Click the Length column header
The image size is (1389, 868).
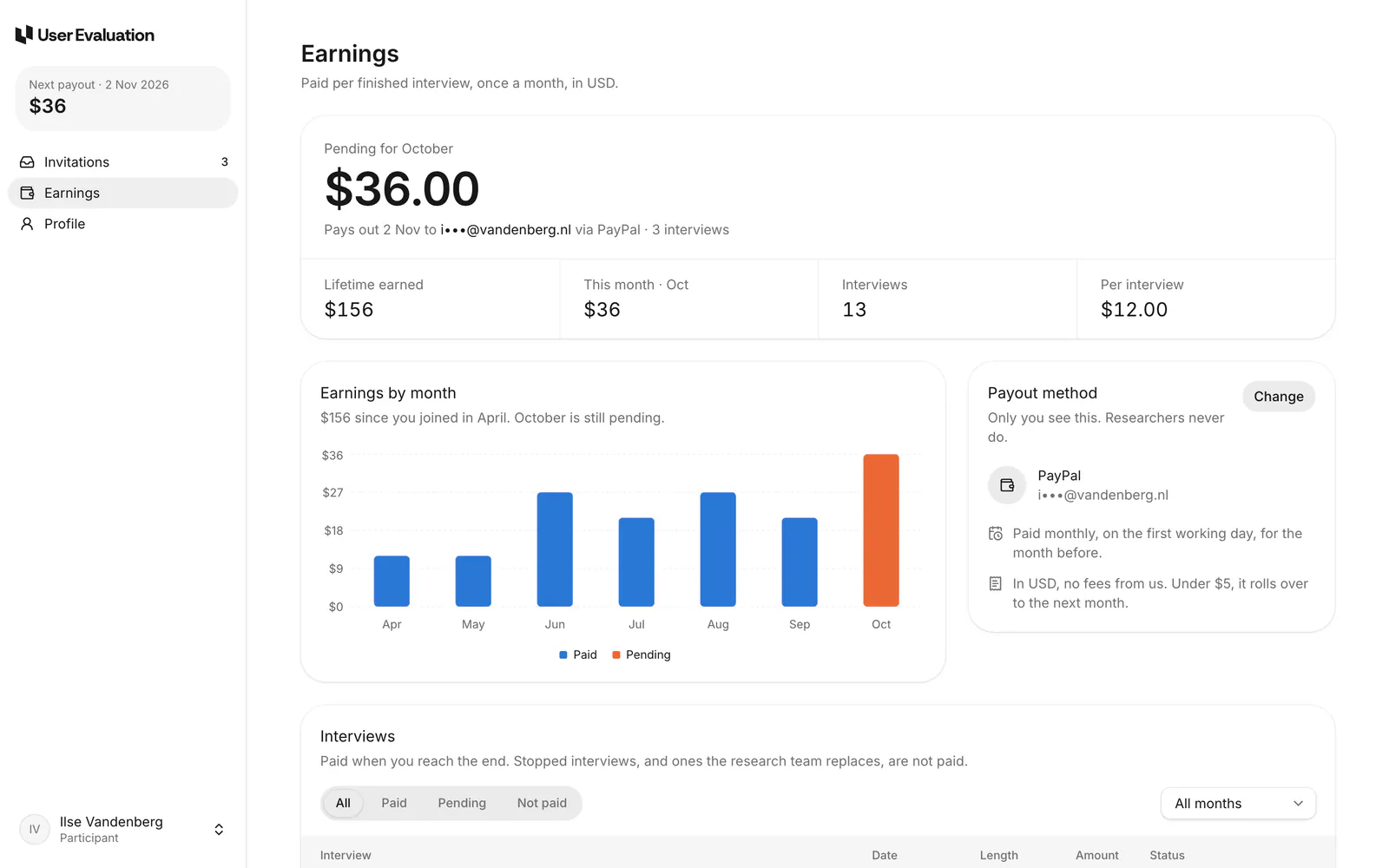point(999,855)
